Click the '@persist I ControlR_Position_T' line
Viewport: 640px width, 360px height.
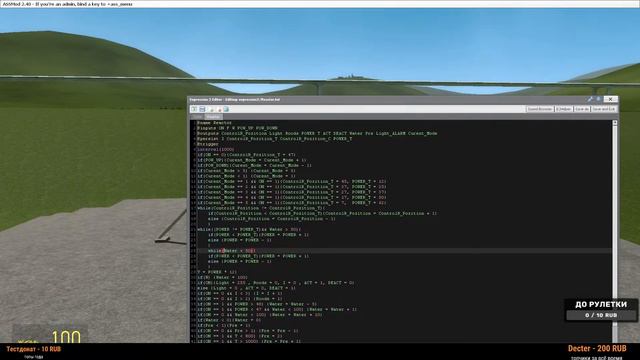[x=274, y=139]
